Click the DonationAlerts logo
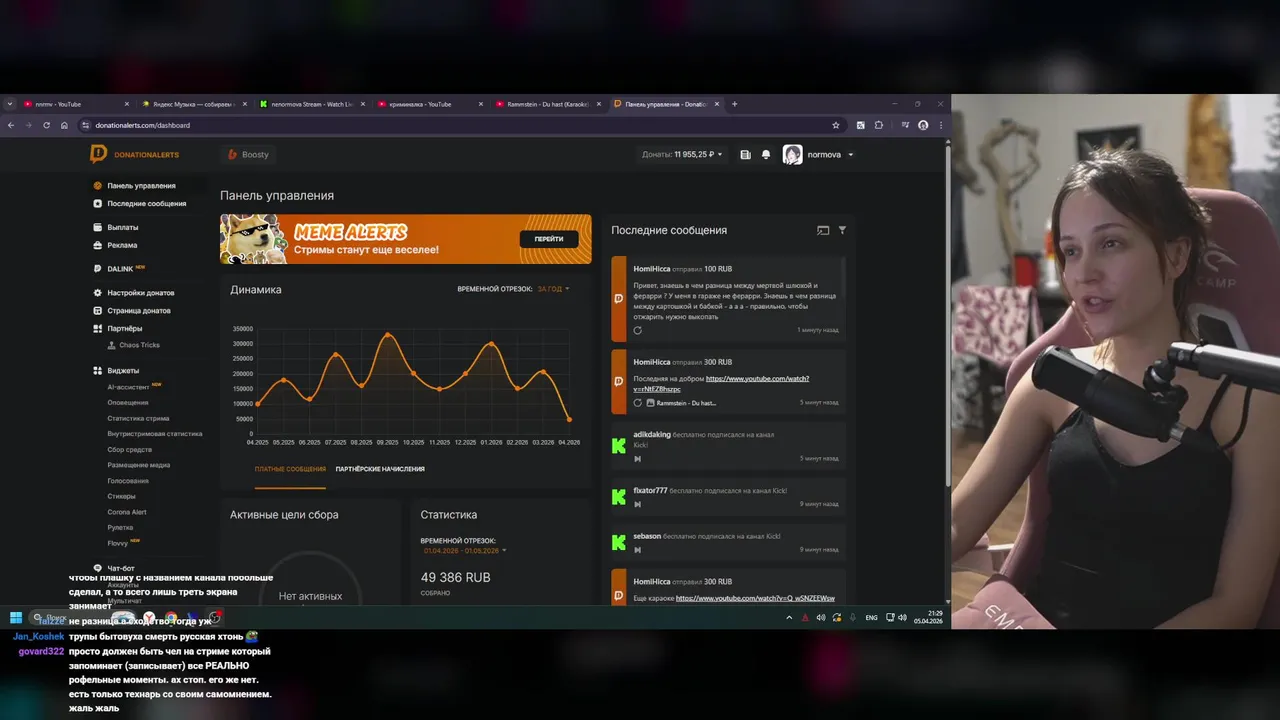This screenshot has width=1280, height=720. pyautogui.click(x=135, y=154)
